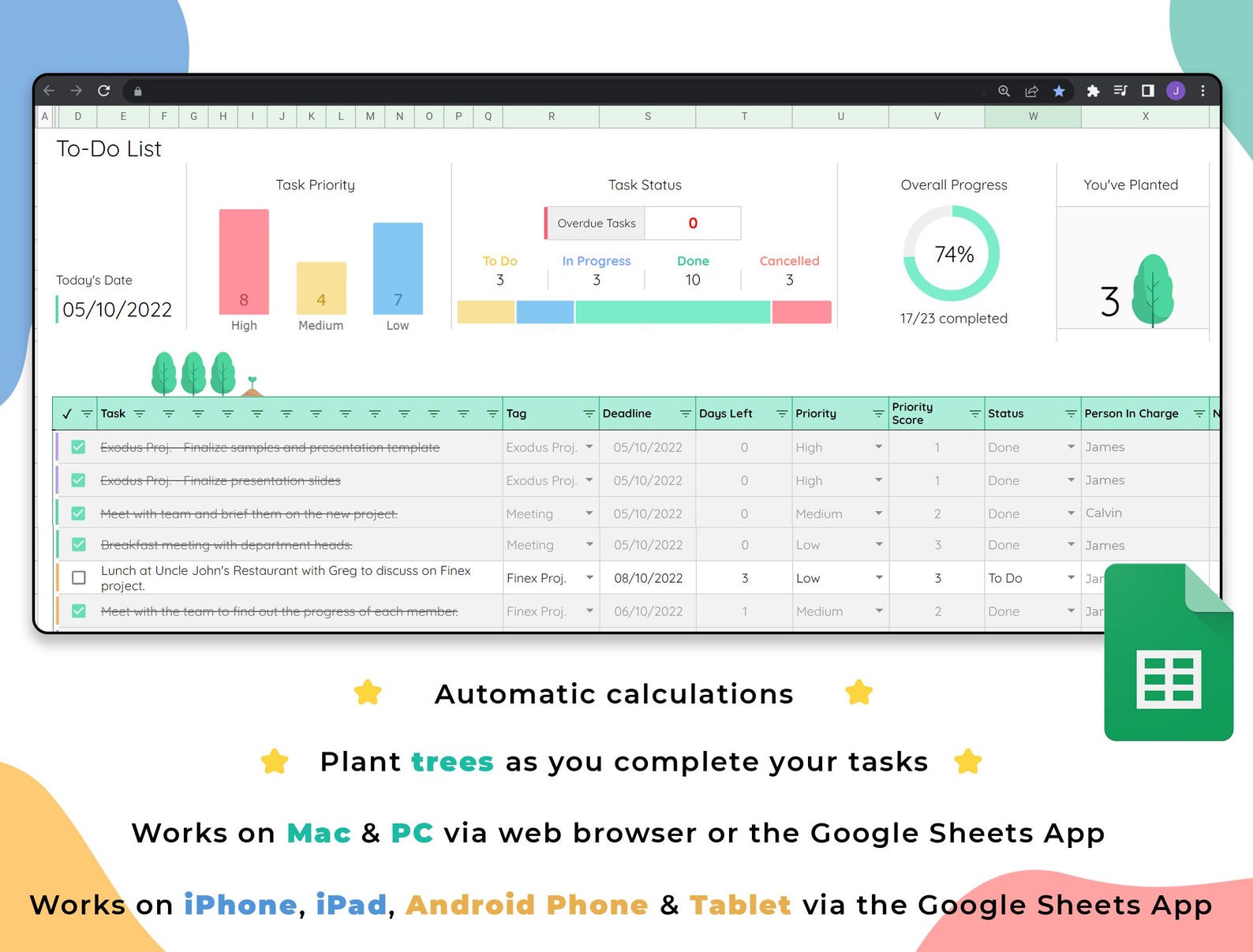Uncheck the Breakfast meeting task checkbox
Screen dimensions: 1253x952
tap(79, 545)
